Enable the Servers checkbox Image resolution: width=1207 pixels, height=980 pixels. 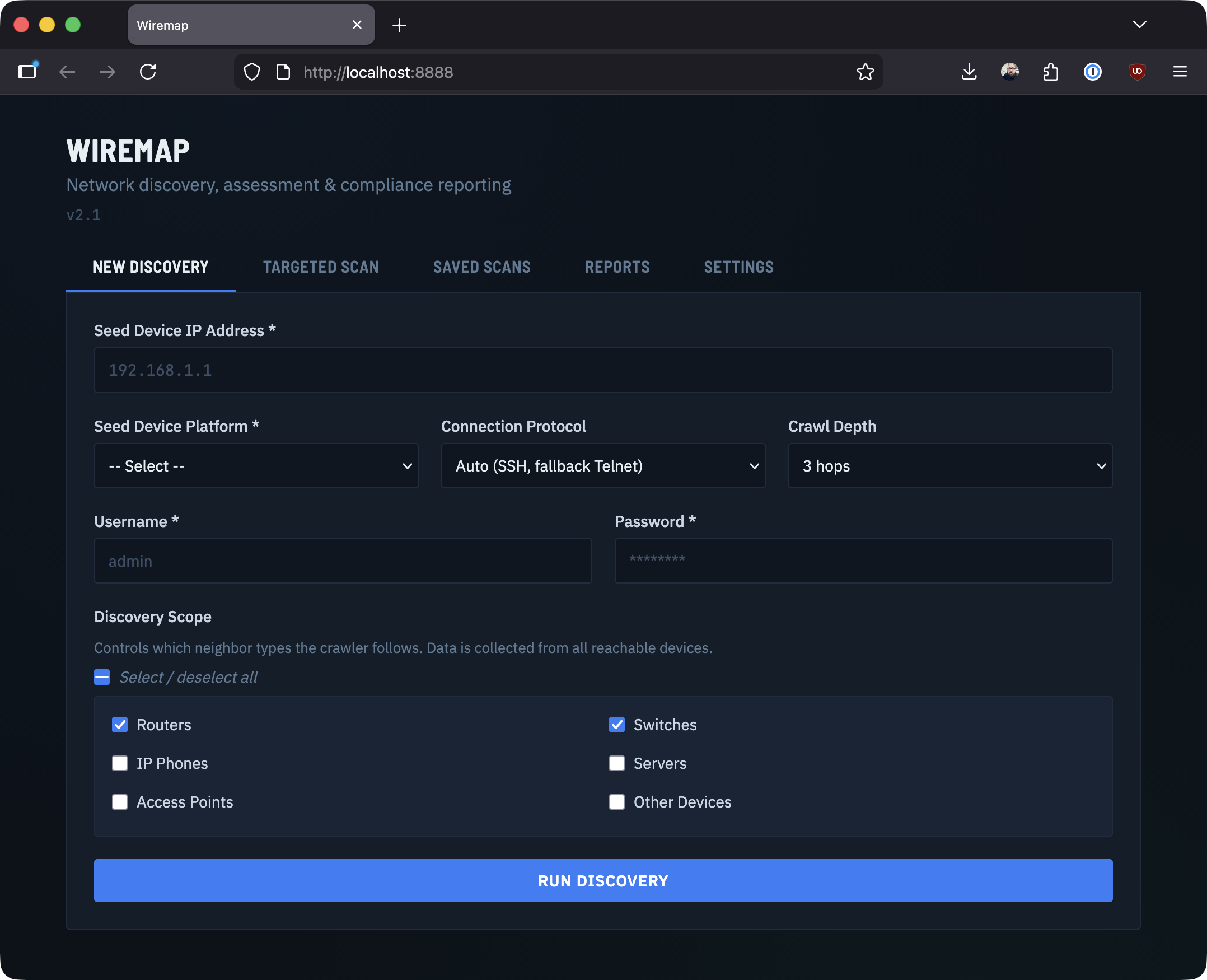click(x=617, y=763)
